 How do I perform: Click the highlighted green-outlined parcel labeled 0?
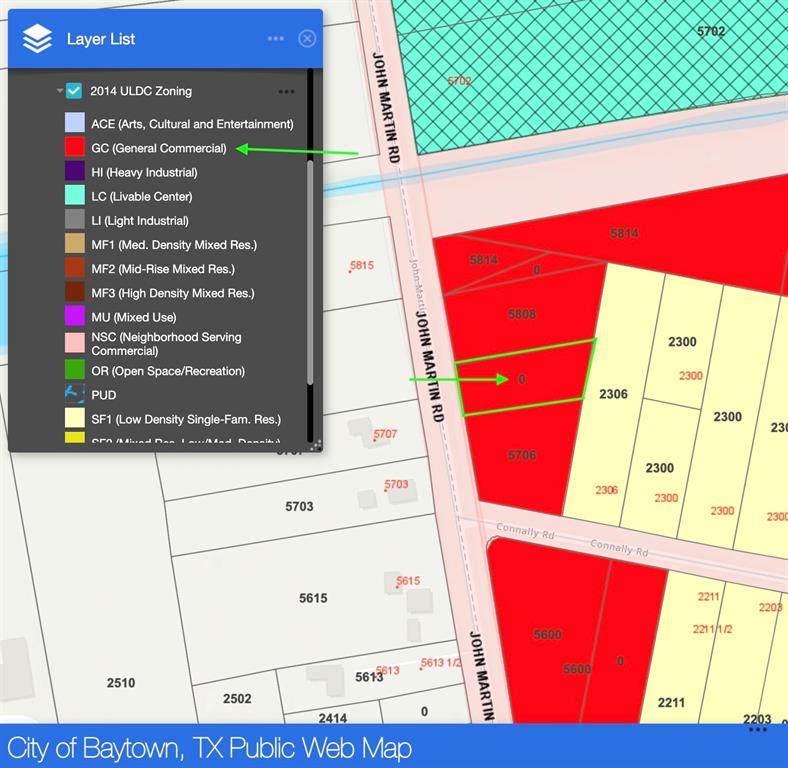pyautogui.click(x=523, y=380)
